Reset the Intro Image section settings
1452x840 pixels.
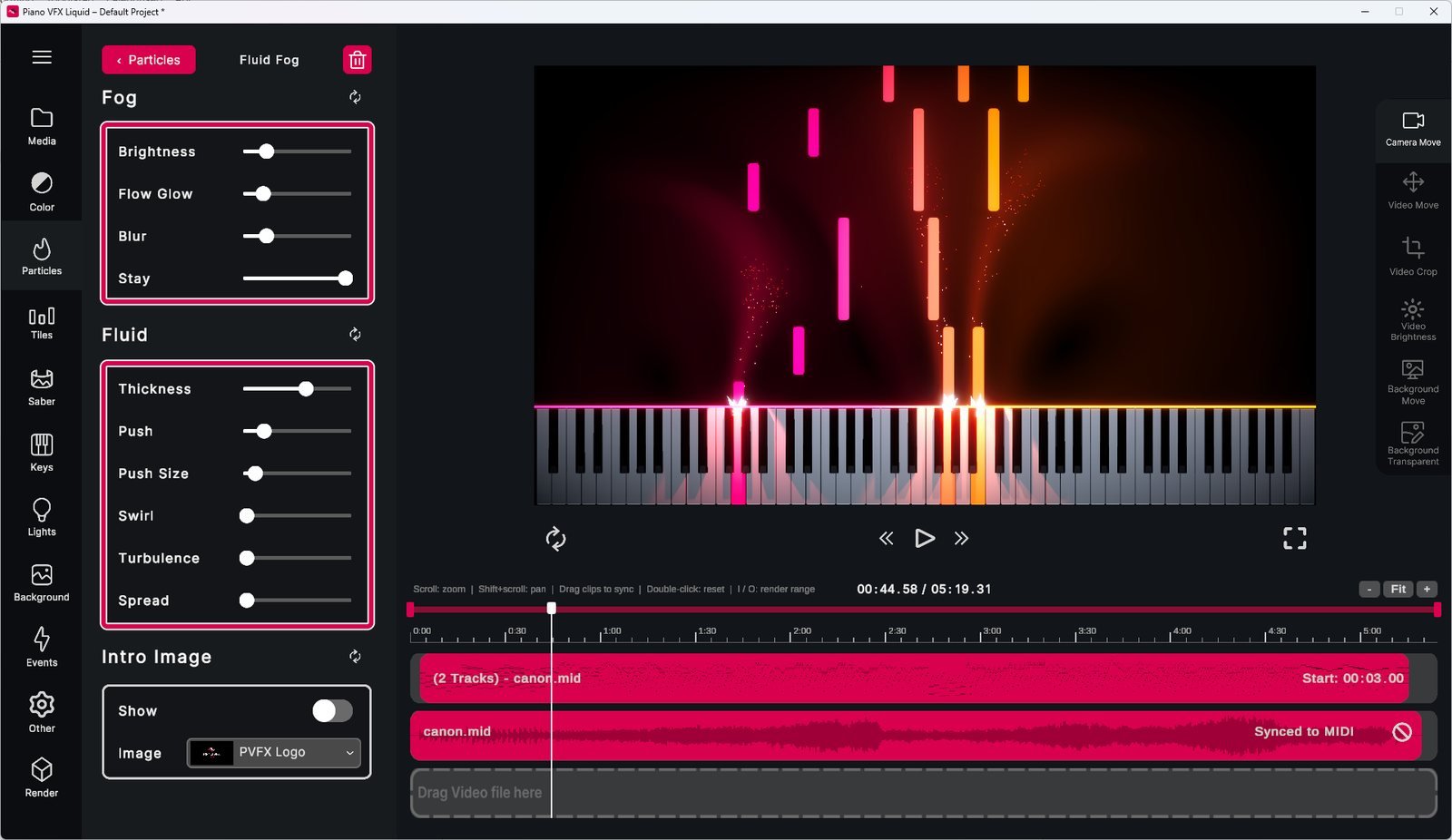click(x=355, y=657)
